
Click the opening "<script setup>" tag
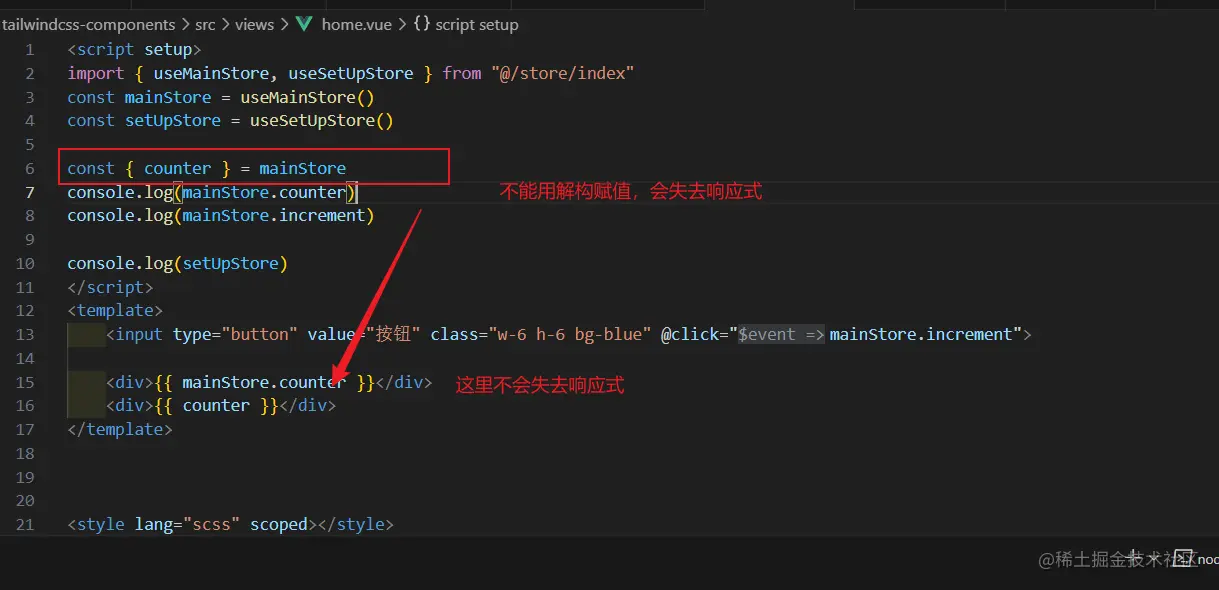(134, 49)
